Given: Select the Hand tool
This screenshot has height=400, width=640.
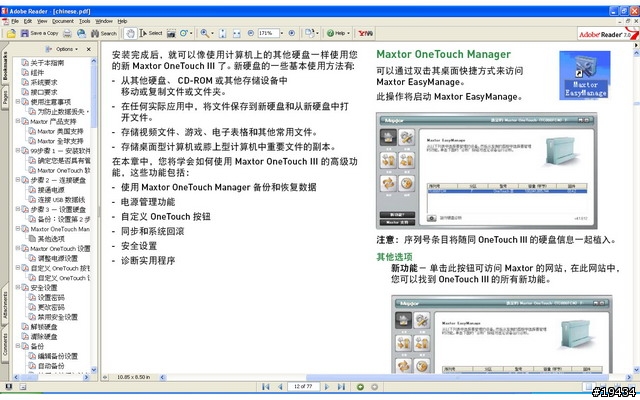Looking at the screenshot, I should 130,33.
